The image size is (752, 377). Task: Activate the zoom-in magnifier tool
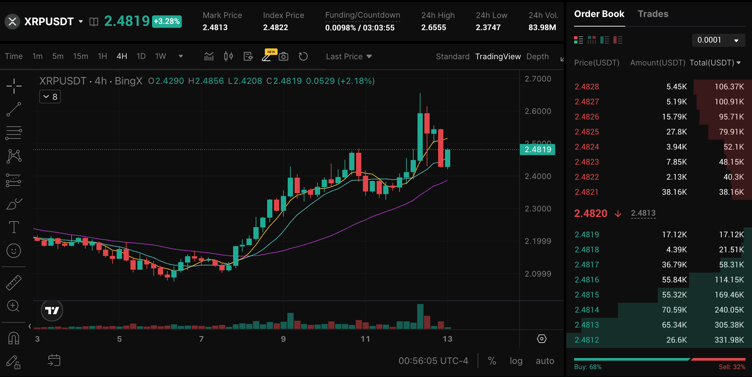[14, 306]
